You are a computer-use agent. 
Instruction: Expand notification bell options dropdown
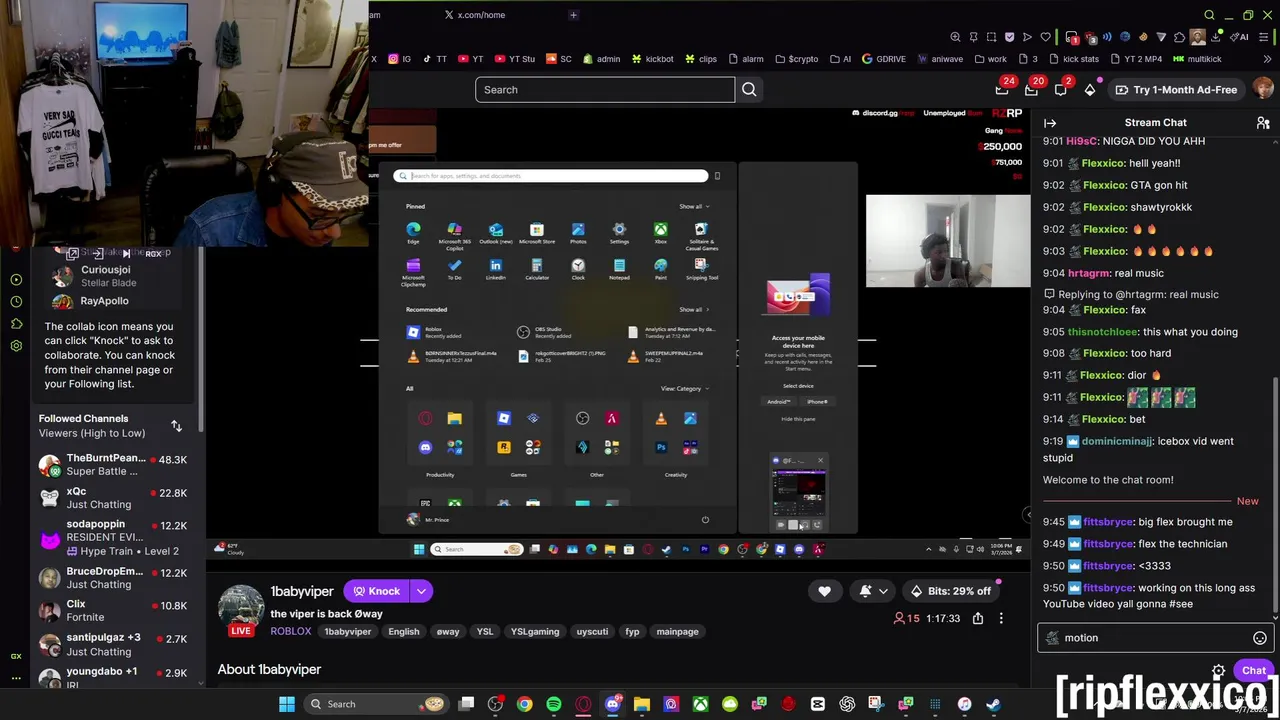[x=883, y=591]
